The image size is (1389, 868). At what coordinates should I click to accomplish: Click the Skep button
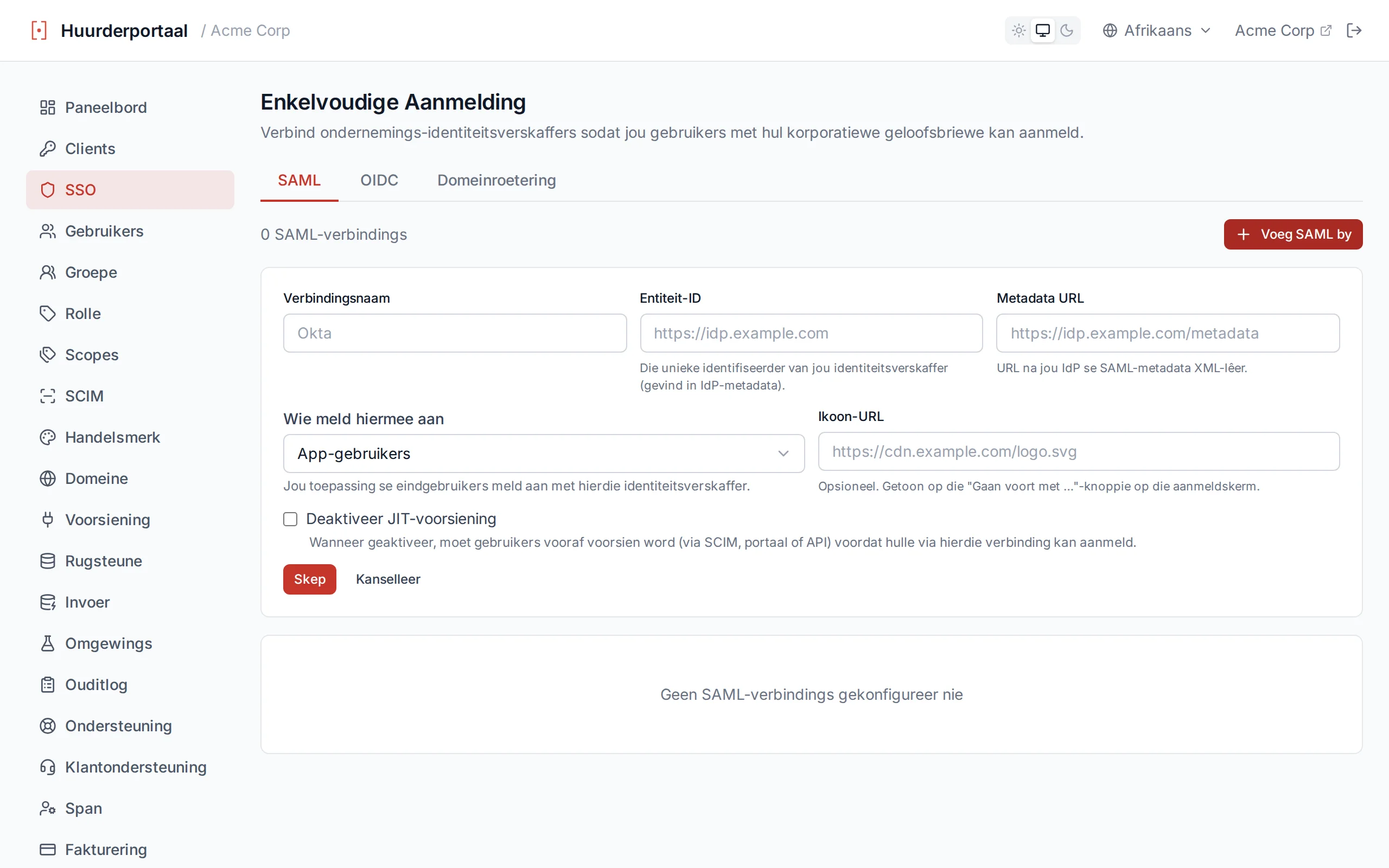pyautogui.click(x=309, y=579)
